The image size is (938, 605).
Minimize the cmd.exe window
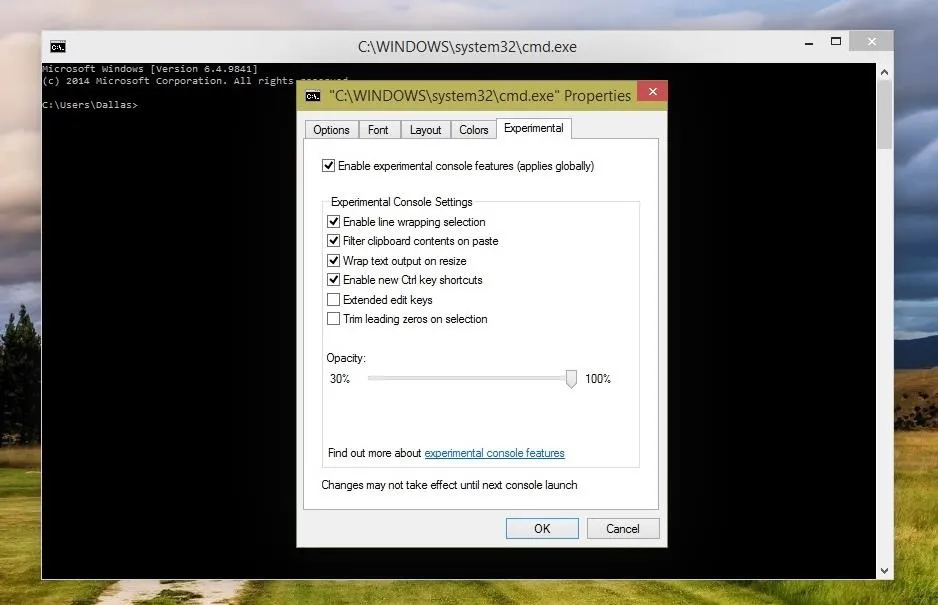click(x=809, y=43)
